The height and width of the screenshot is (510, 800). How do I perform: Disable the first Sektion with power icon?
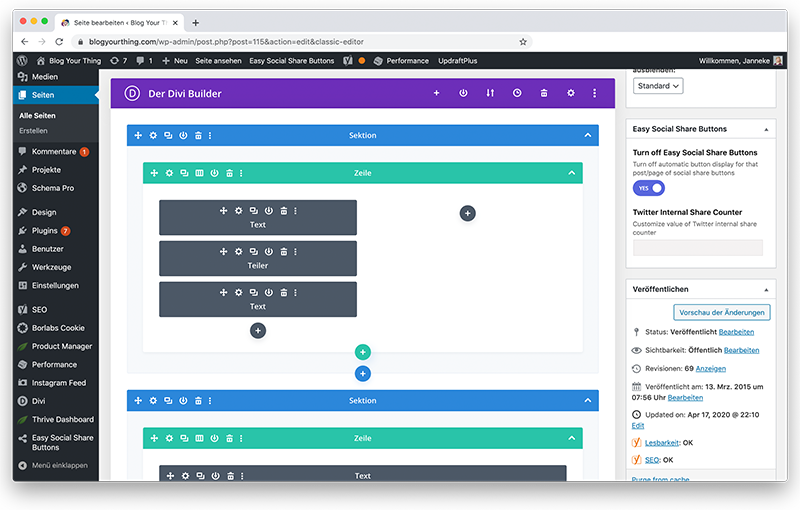pos(183,135)
